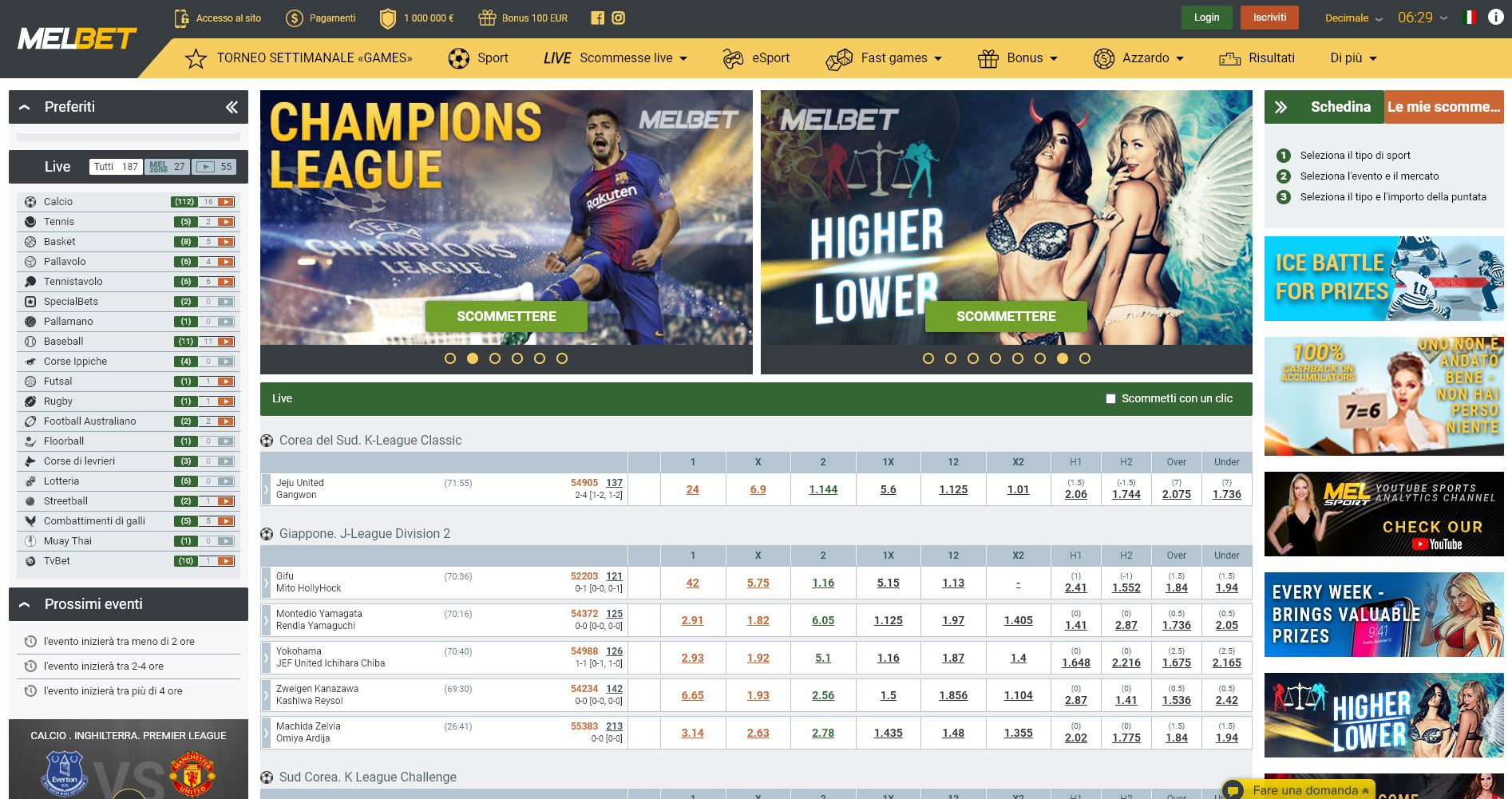This screenshot has width=1512, height=799.
Task: Collapse sidebar with double chevron in Preferiti
Action: (232, 107)
